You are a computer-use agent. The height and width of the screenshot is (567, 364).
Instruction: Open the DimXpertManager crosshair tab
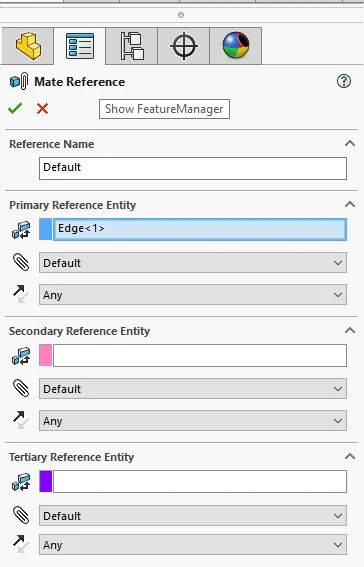[184, 46]
